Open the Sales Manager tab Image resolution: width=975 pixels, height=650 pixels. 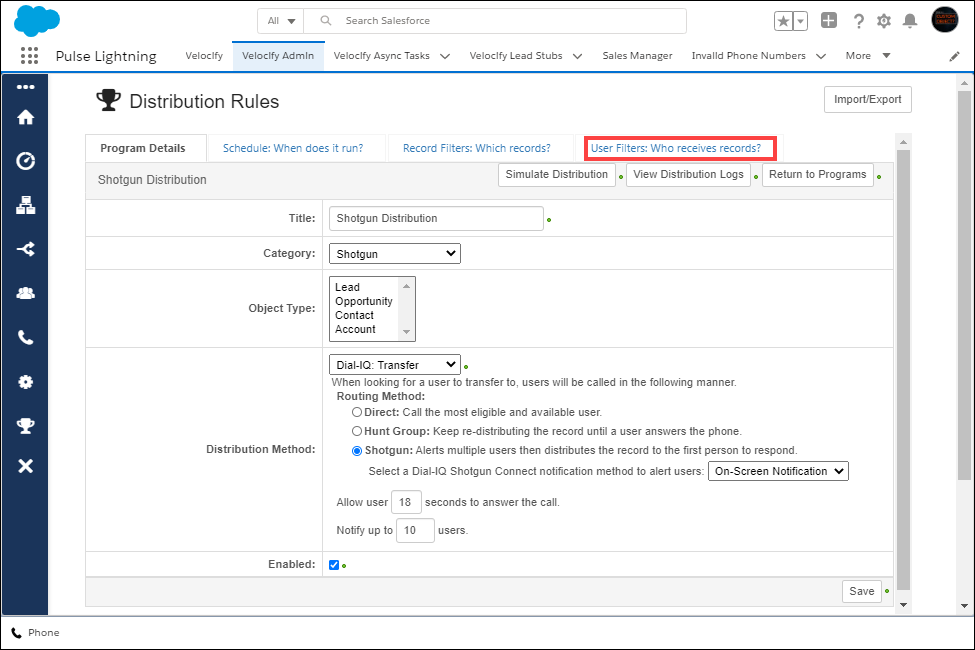click(637, 55)
